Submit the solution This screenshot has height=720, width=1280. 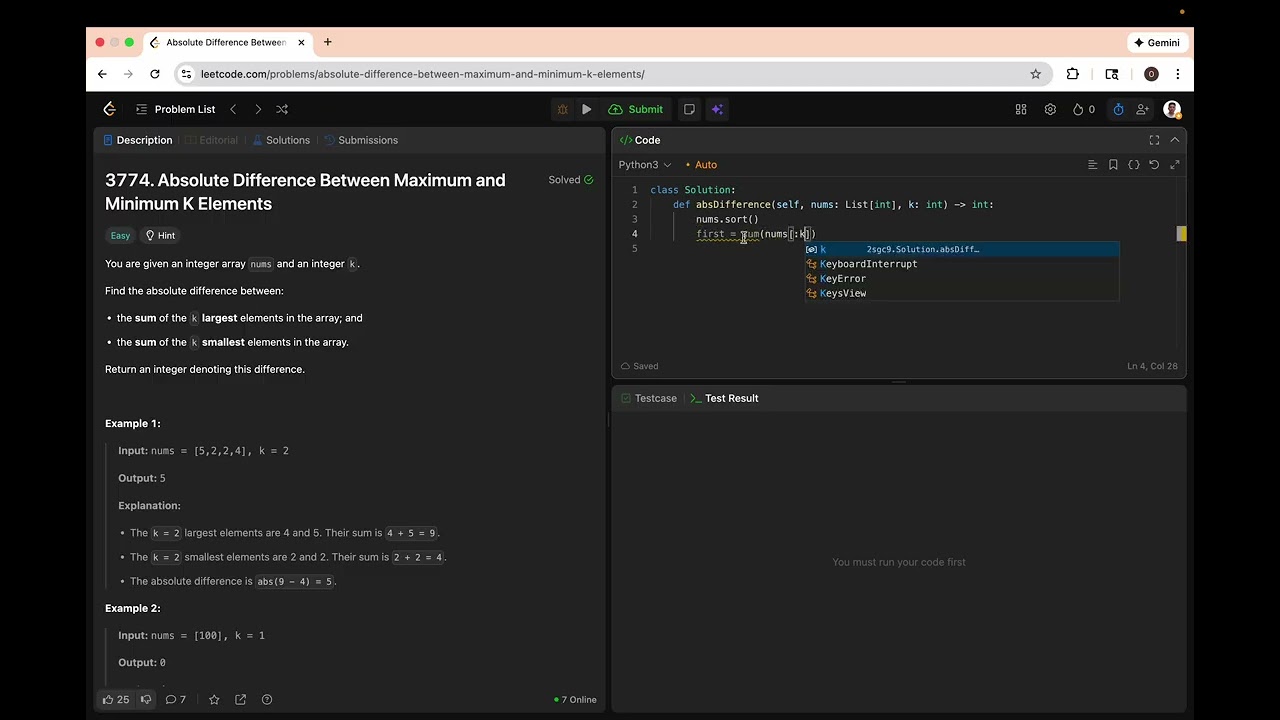(x=636, y=109)
